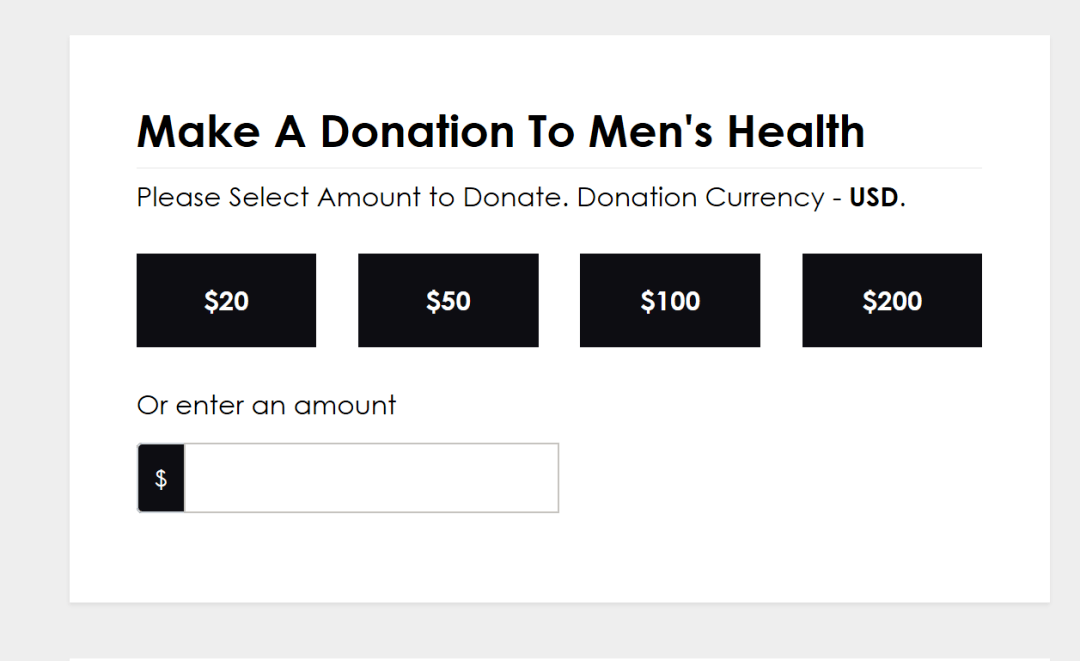Image resolution: width=1080 pixels, height=661 pixels.
Task: Choose the $50 donation button
Action: coord(448,301)
